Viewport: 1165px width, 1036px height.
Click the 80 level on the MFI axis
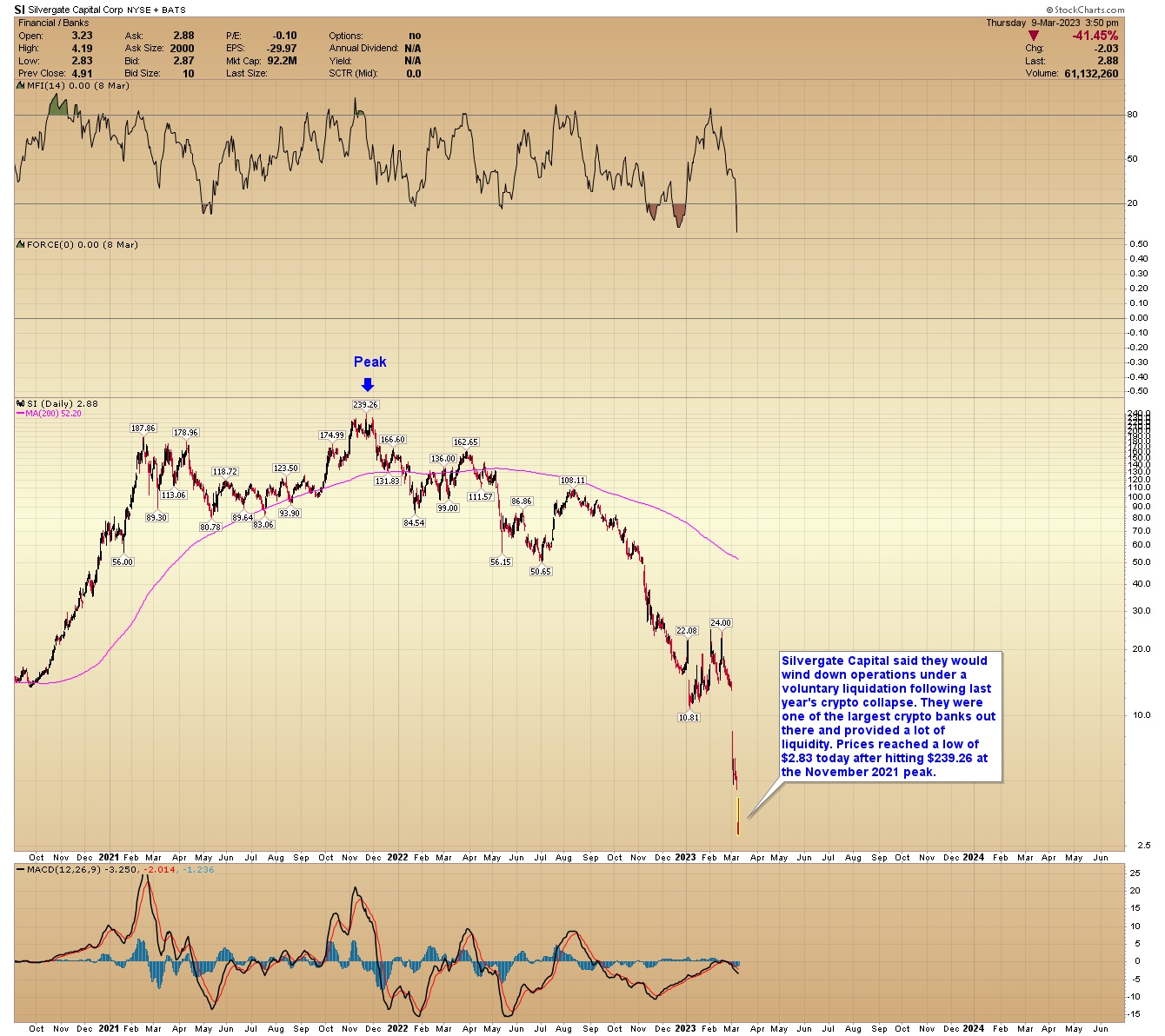coord(1133,115)
